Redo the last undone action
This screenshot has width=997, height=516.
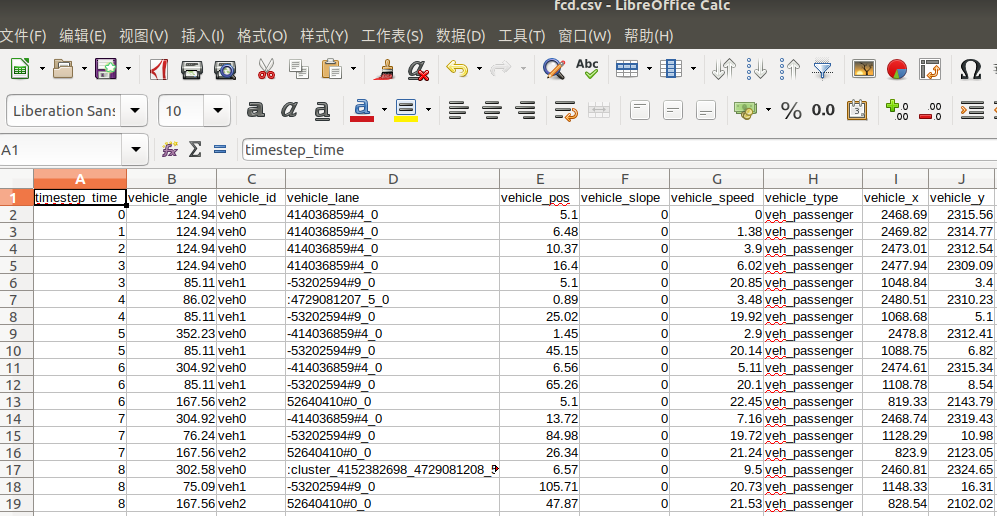[x=501, y=69]
